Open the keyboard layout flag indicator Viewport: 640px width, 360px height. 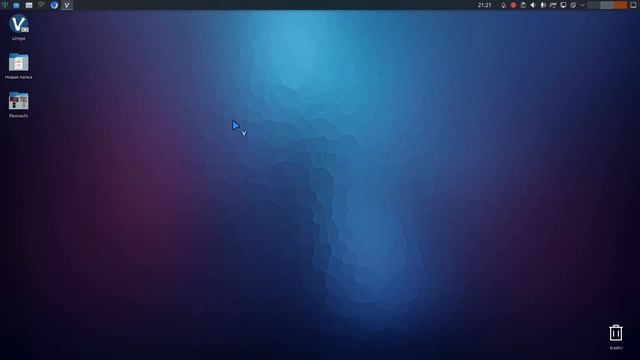(x=553, y=5)
